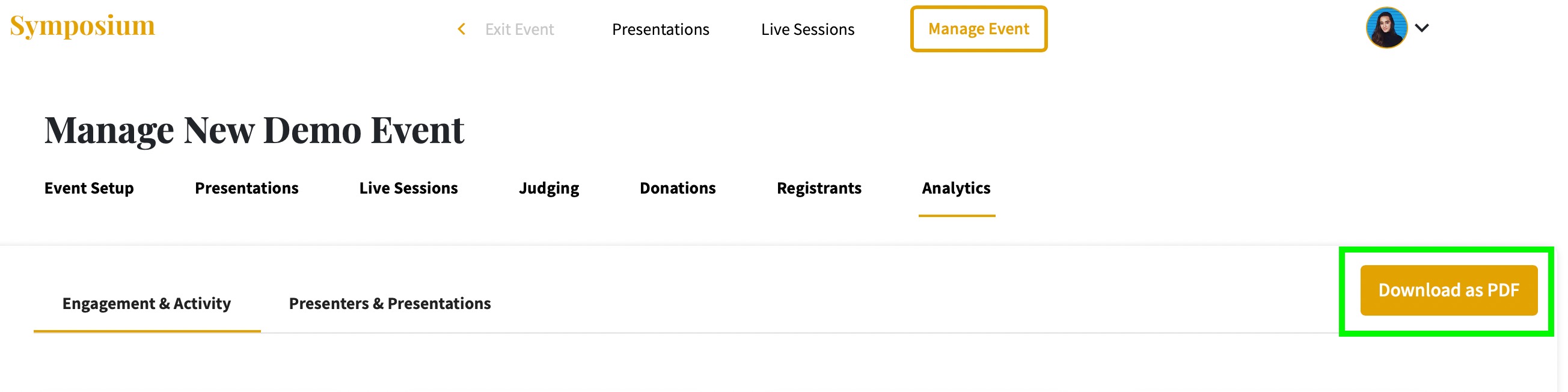Open Live Sessions in top navigation

[807, 29]
